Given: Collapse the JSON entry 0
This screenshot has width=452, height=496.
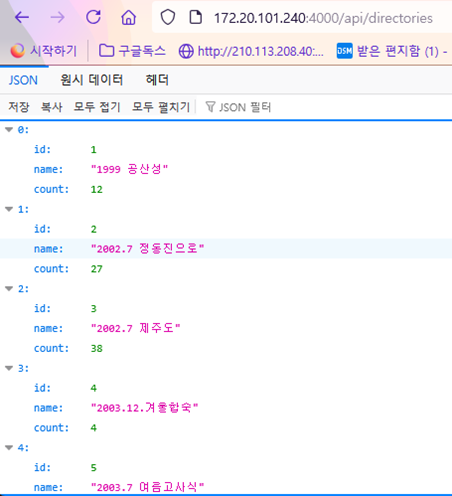Looking at the screenshot, I should click(x=9, y=130).
